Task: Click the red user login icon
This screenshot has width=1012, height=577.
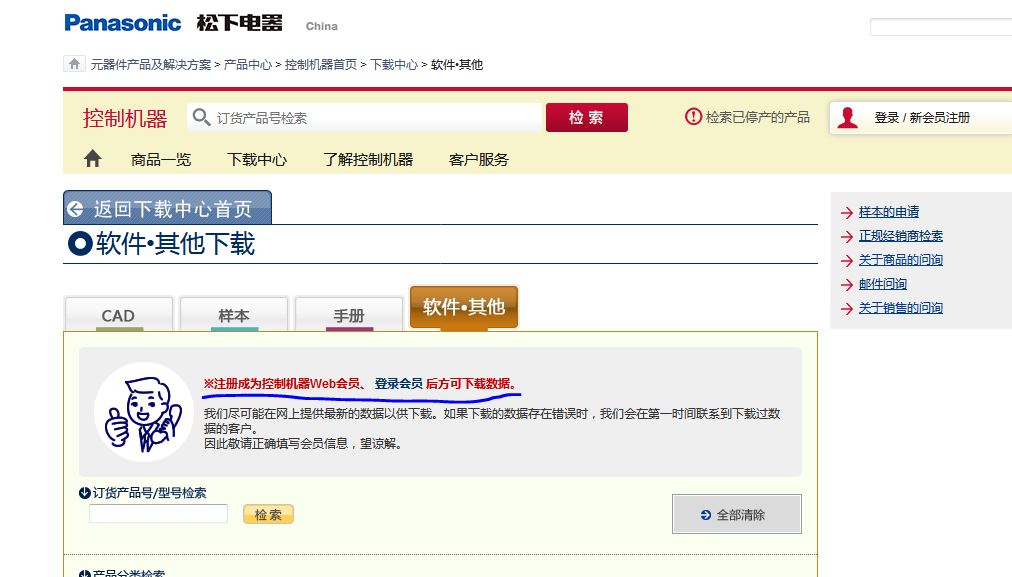Action: click(x=848, y=117)
